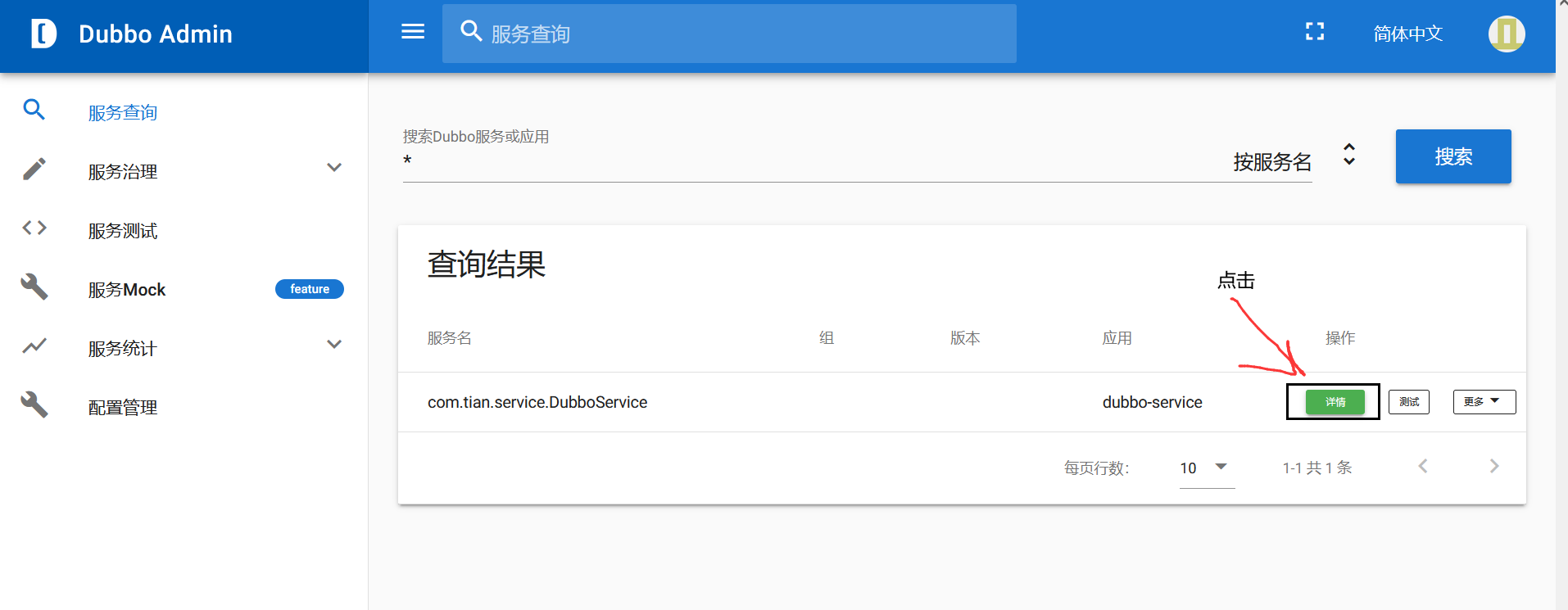
Task: Open the user avatar menu
Action: tap(1507, 34)
